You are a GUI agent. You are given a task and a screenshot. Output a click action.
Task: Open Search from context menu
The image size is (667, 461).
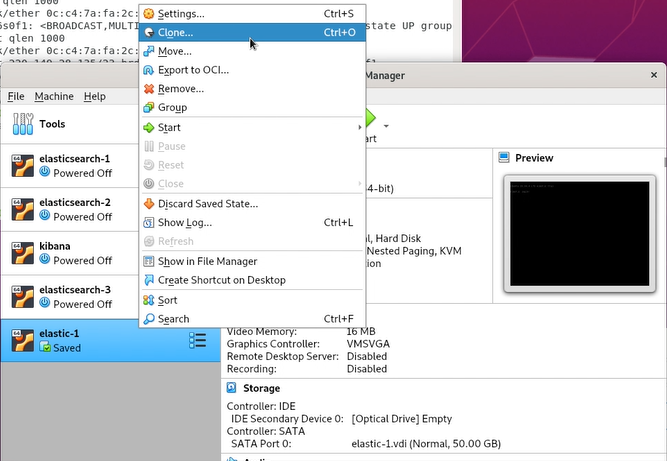[252, 319]
